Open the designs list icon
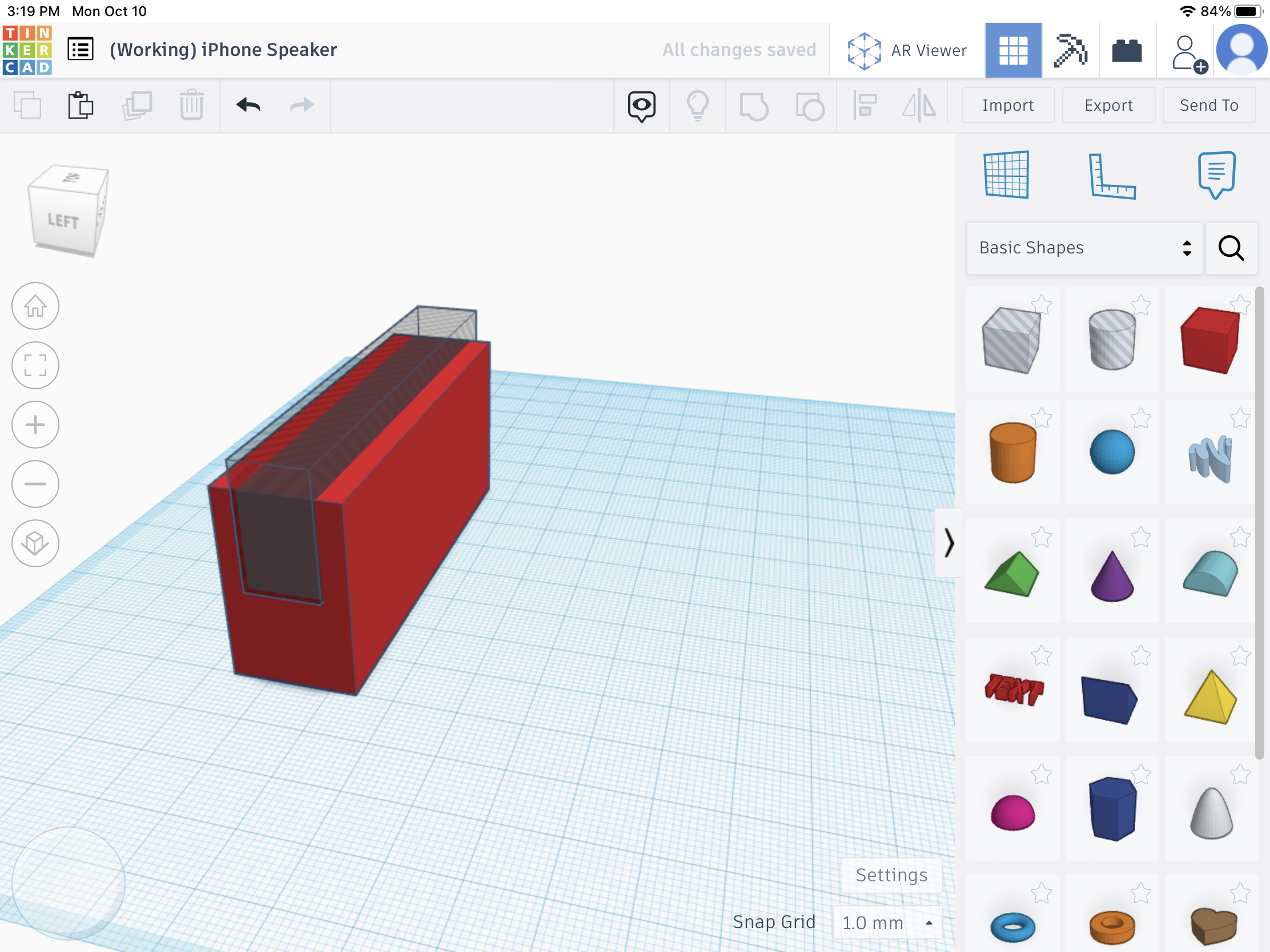This screenshot has width=1270, height=952. 81,49
